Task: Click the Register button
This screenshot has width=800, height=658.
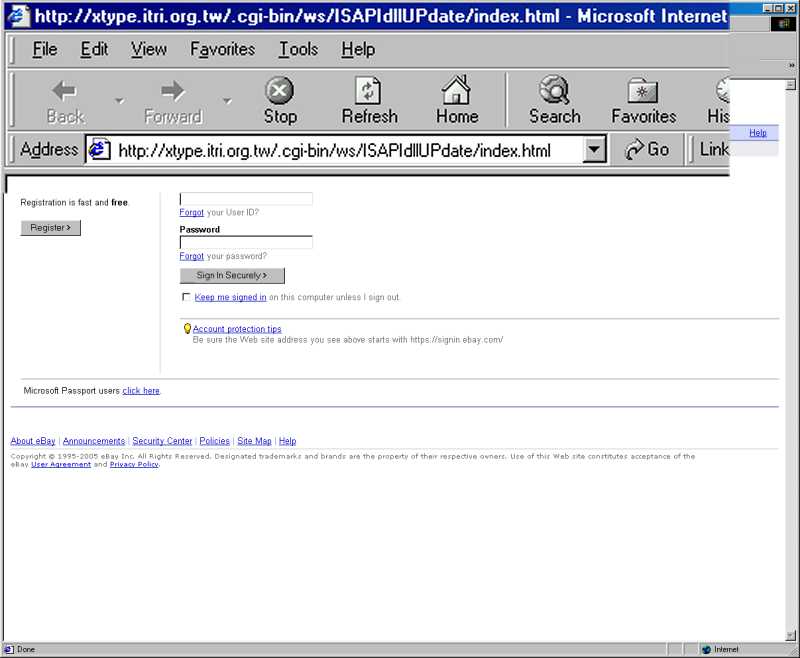Action: [50, 228]
